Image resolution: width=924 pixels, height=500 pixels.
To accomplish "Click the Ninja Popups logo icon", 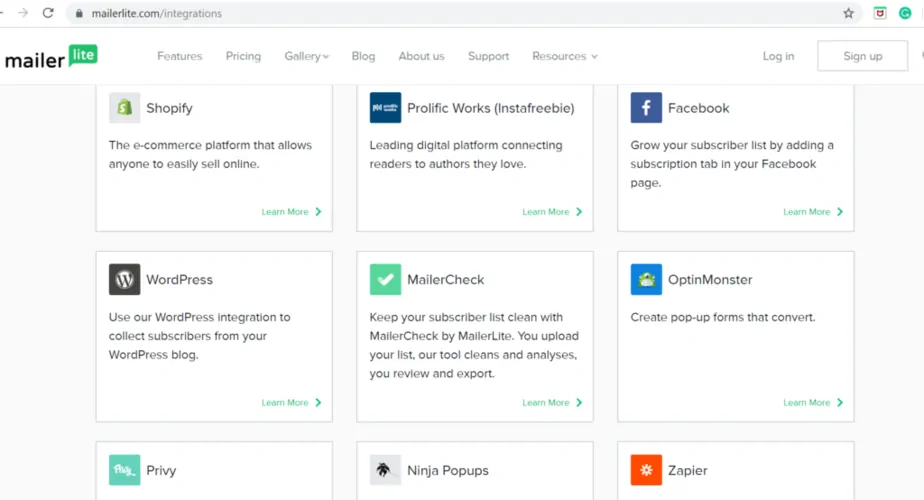I will (x=385, y=470).
